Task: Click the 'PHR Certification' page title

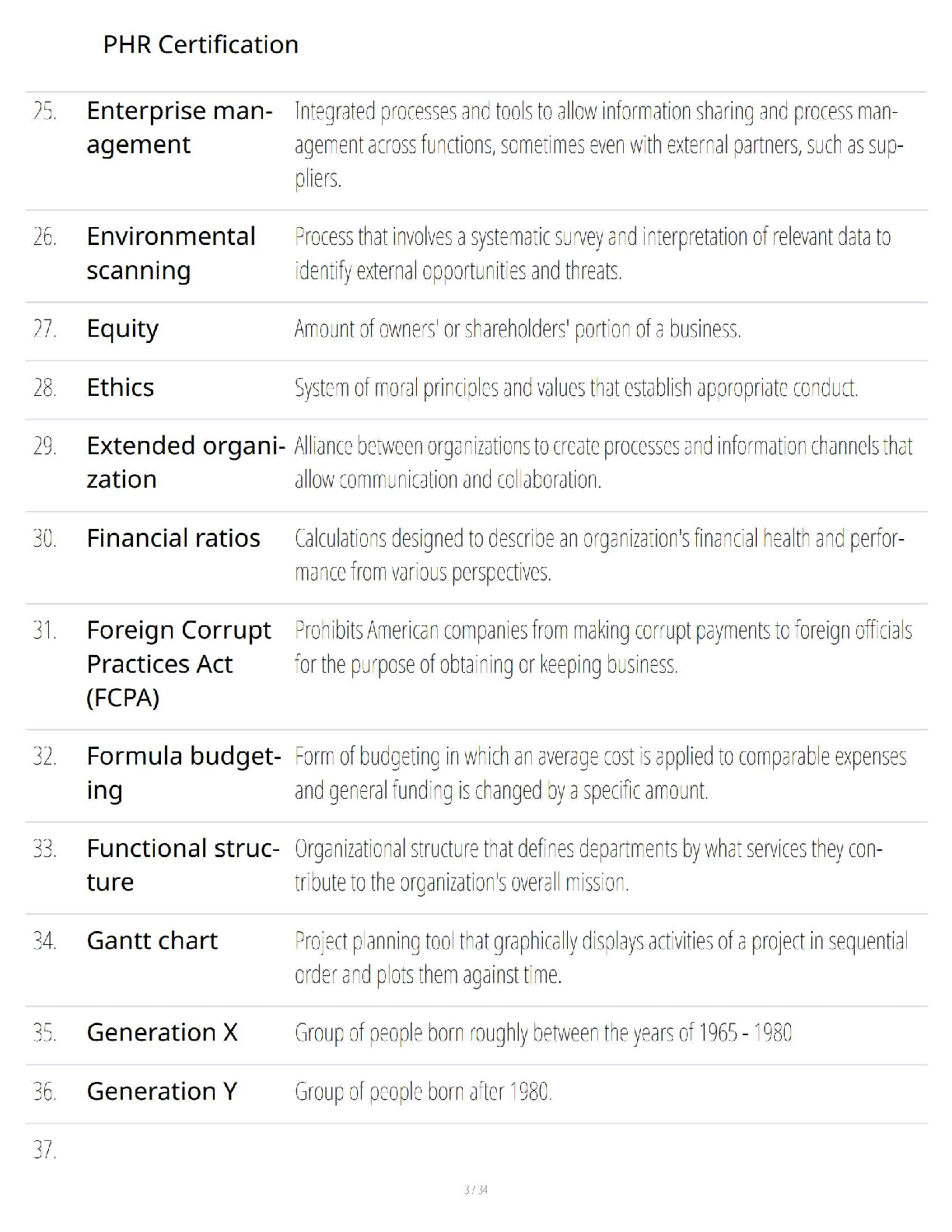Action: 201,44
